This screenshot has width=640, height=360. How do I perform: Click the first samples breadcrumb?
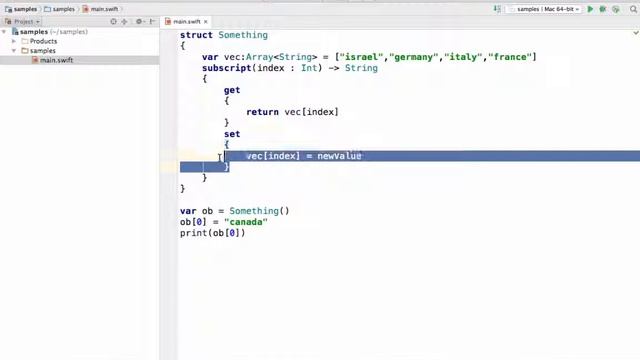(21, 9)
